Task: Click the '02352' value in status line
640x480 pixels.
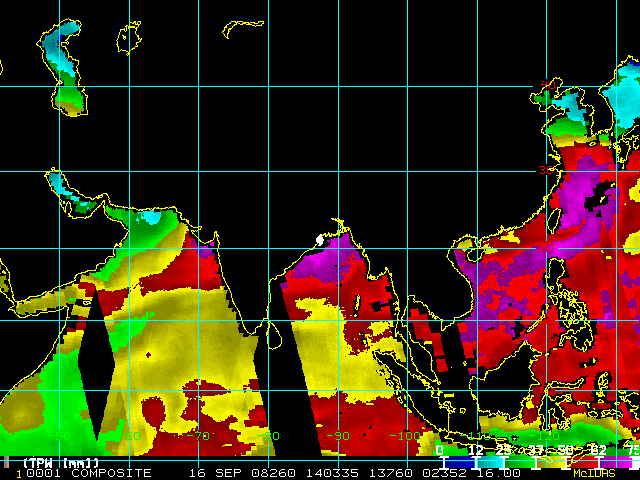Action: click(x=444, y=473)
